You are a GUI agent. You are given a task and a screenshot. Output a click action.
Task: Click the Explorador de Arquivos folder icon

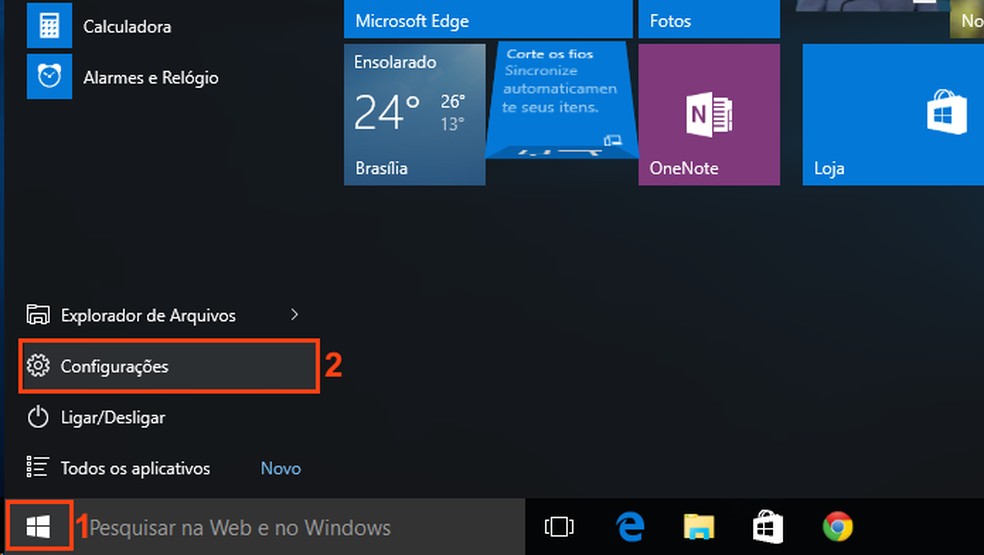point(38,315)
